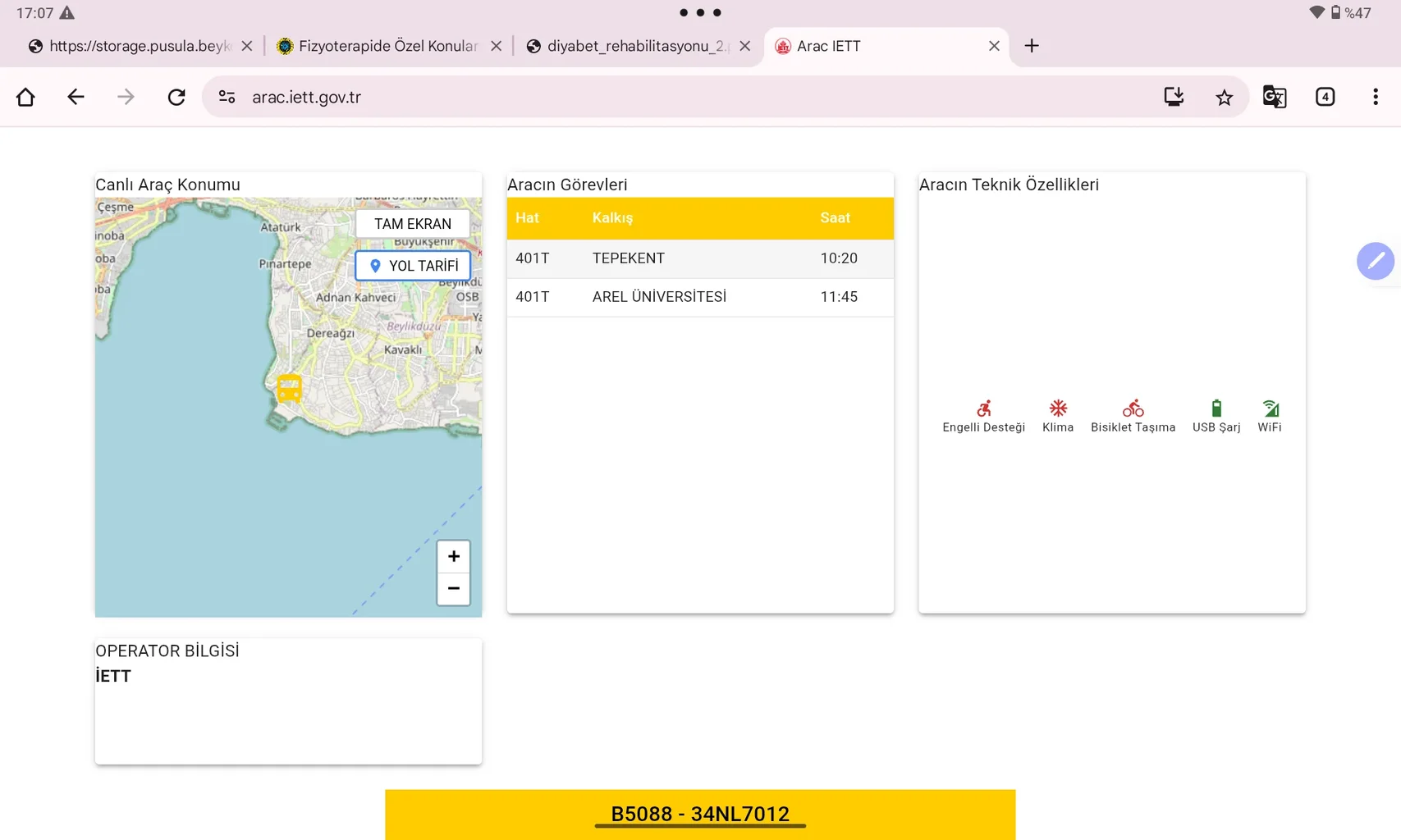Image resolution: width=1401 pixels, height=840 pixels.
Task: Open the floating pencil edit button
Action: [1376, 261]
